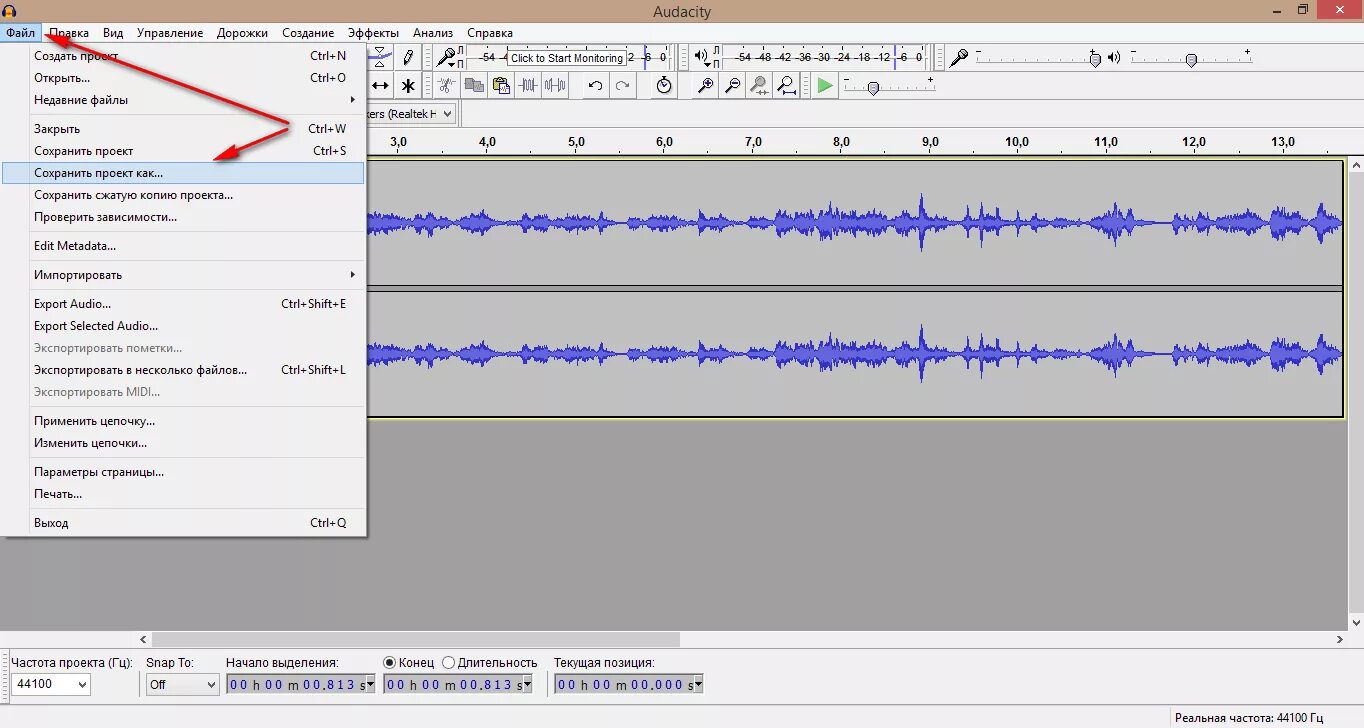Choose Выход menu entry
Viewport: 1364px width, 728px height.
click(x=197, y=523)
